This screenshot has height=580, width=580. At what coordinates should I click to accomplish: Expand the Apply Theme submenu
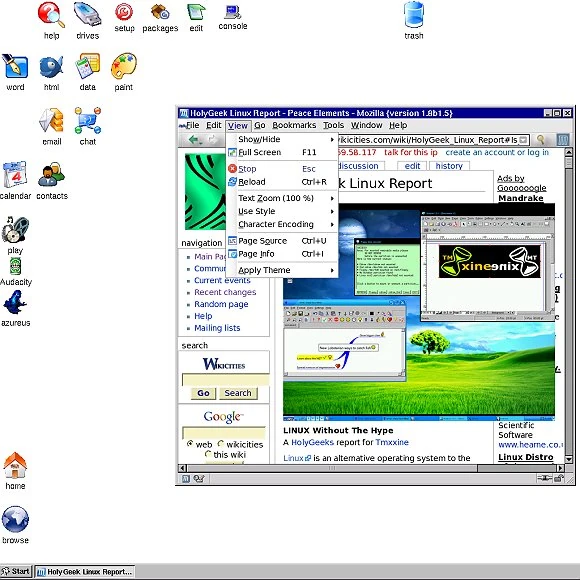tap(282, 270)
